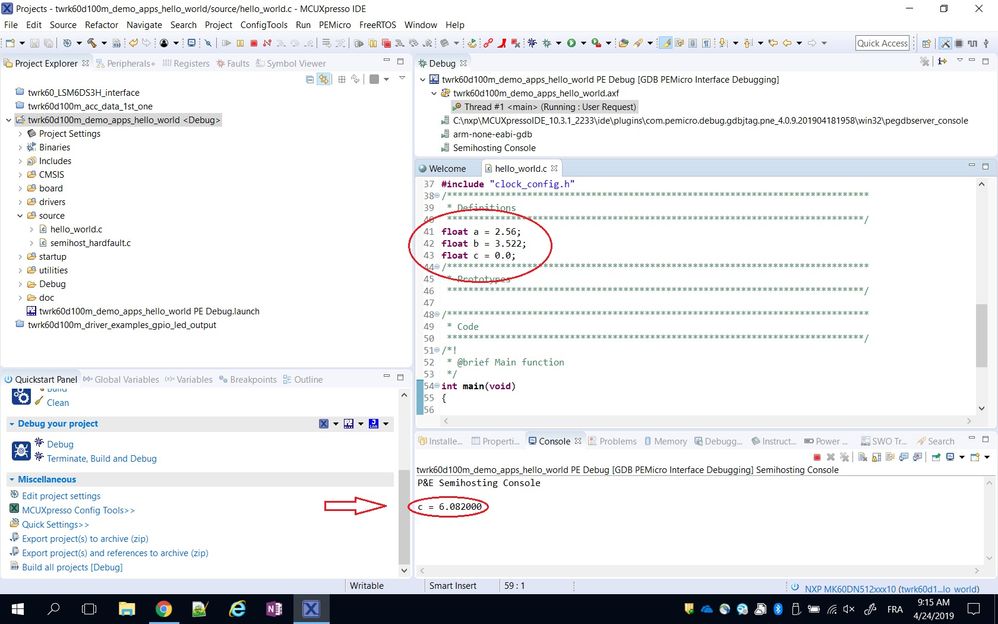Click the New project icon in toolbar
Image resolution: width=998 pixels, height=624 pixels.
[x=10, y=43]
